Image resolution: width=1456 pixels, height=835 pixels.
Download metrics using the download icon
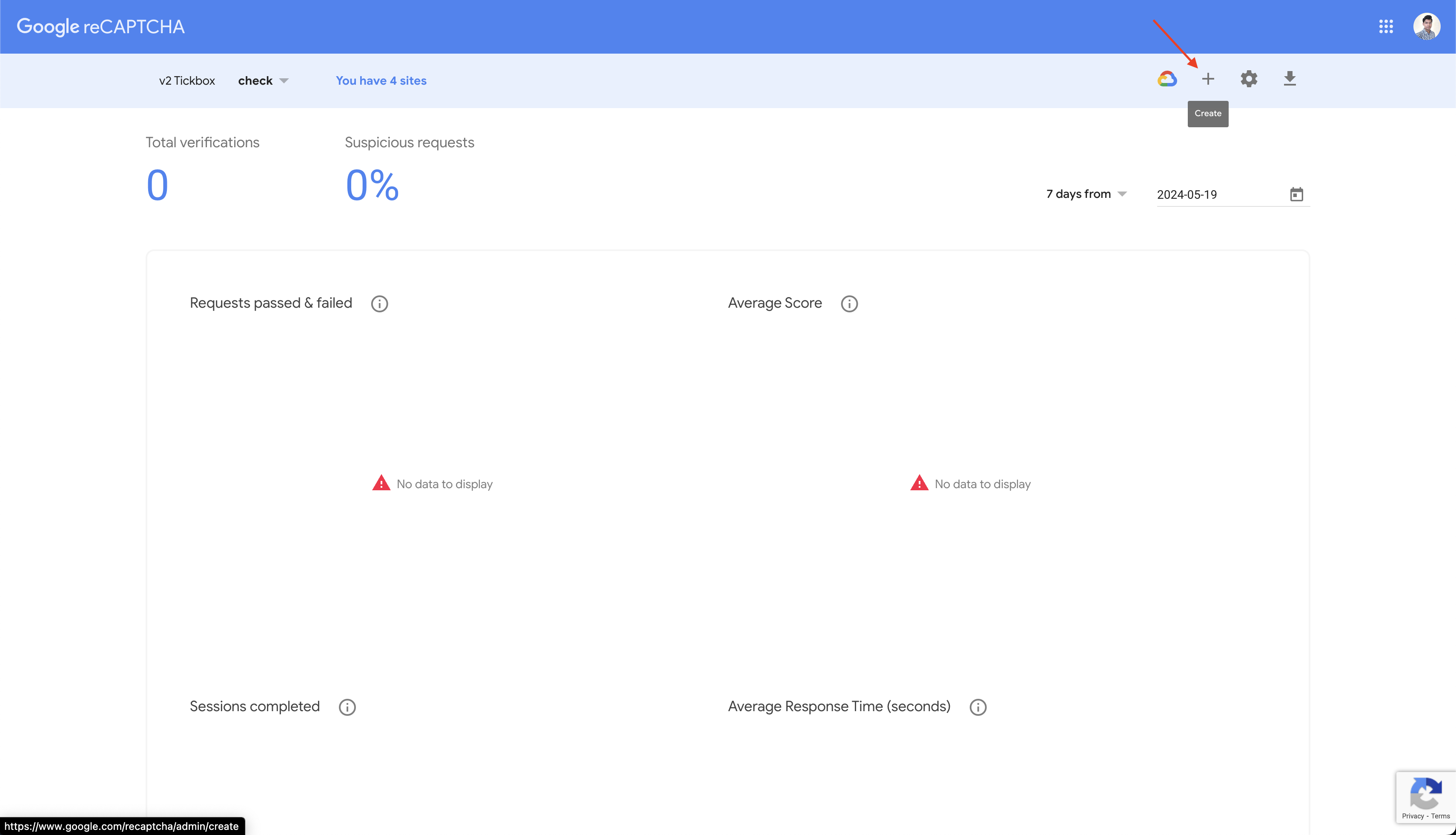tap(1290, 79)
